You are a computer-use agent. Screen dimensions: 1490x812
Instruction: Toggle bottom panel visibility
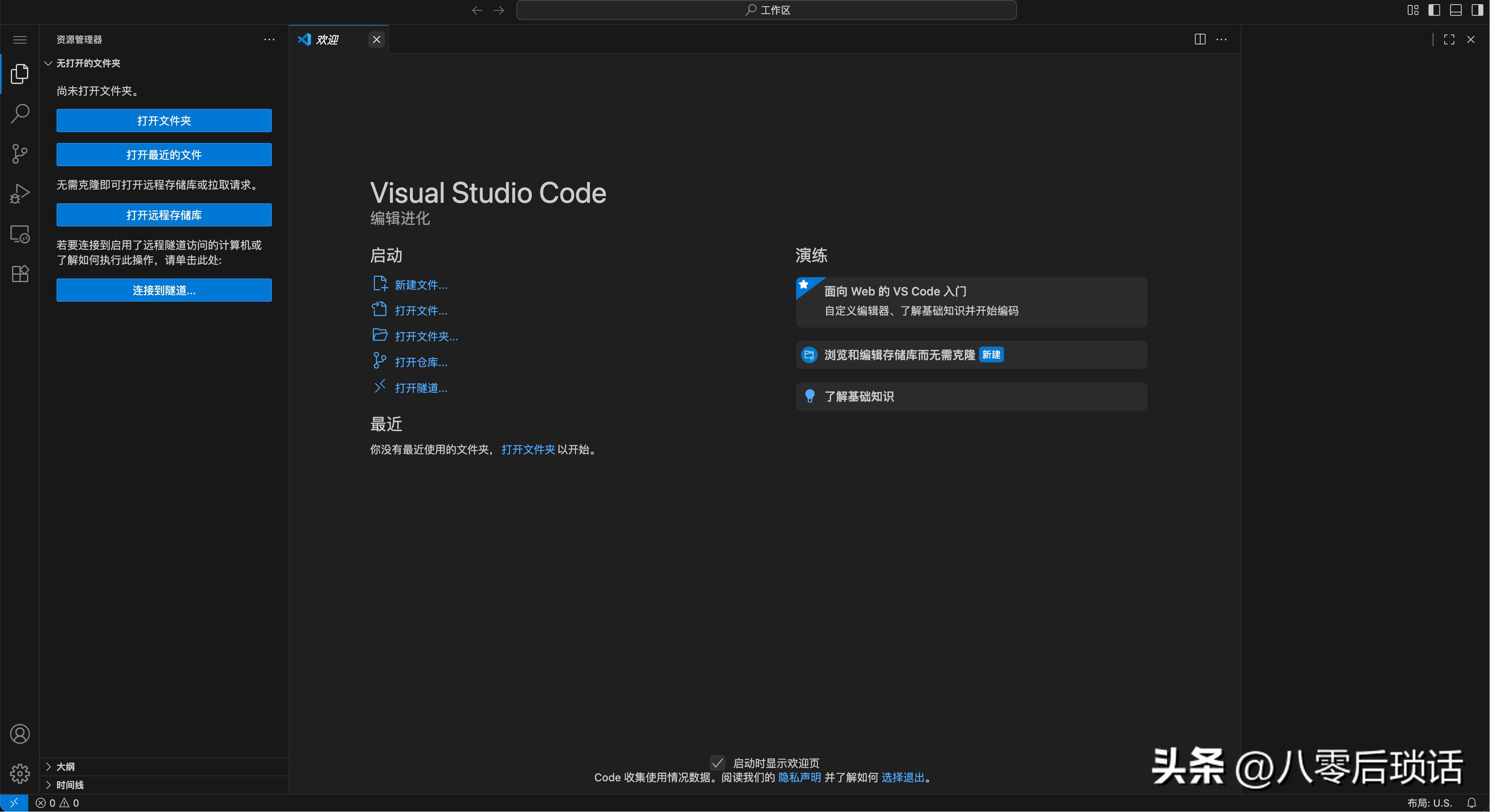click(x=1455, y=10)
